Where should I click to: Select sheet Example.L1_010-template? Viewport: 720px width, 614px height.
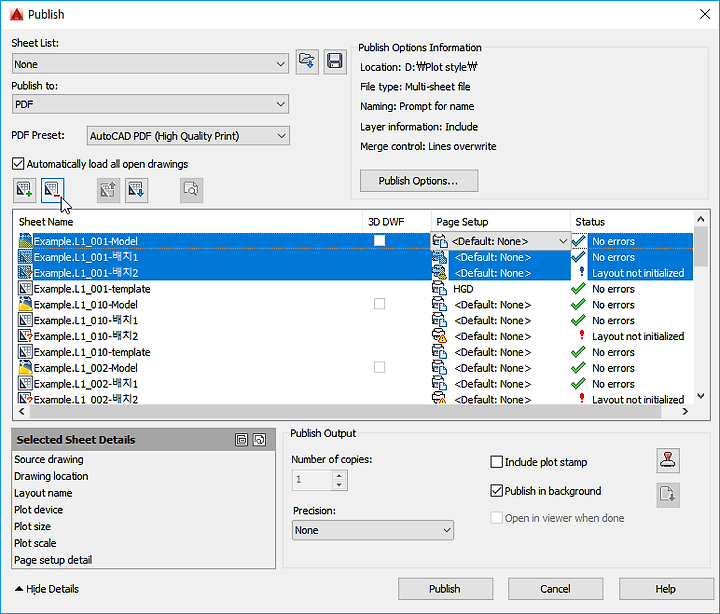tap(92, 352)
